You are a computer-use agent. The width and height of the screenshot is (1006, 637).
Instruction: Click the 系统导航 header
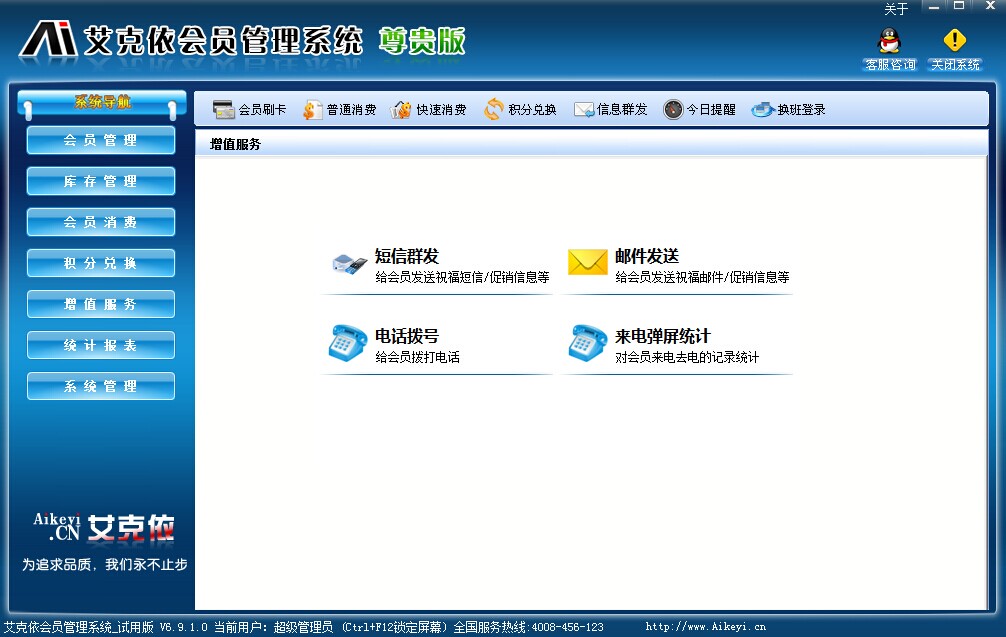point(103,101)
